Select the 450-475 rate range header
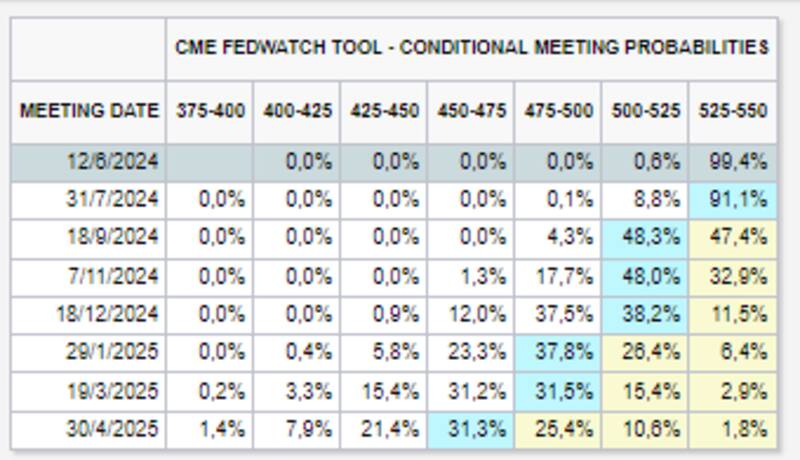Screen dimensions: 800x460 coord(471,110)
